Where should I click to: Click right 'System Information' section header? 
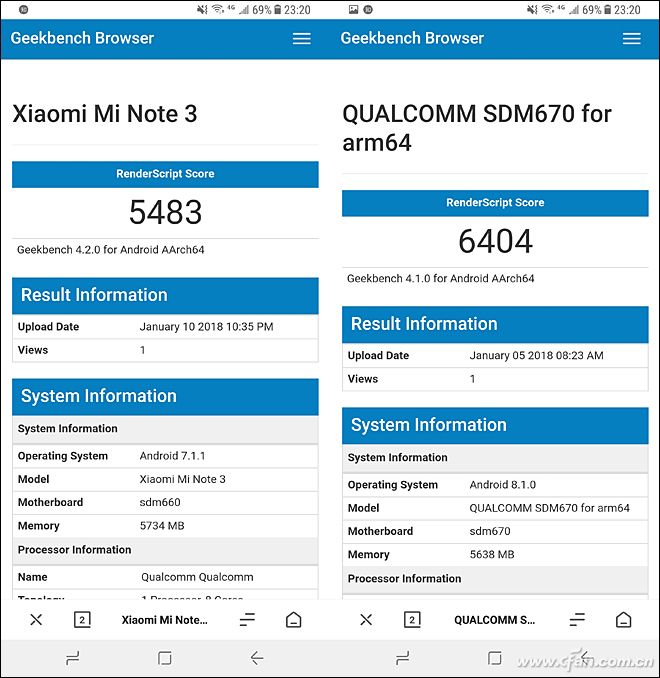pyautogui.click(x=495, y=425)
